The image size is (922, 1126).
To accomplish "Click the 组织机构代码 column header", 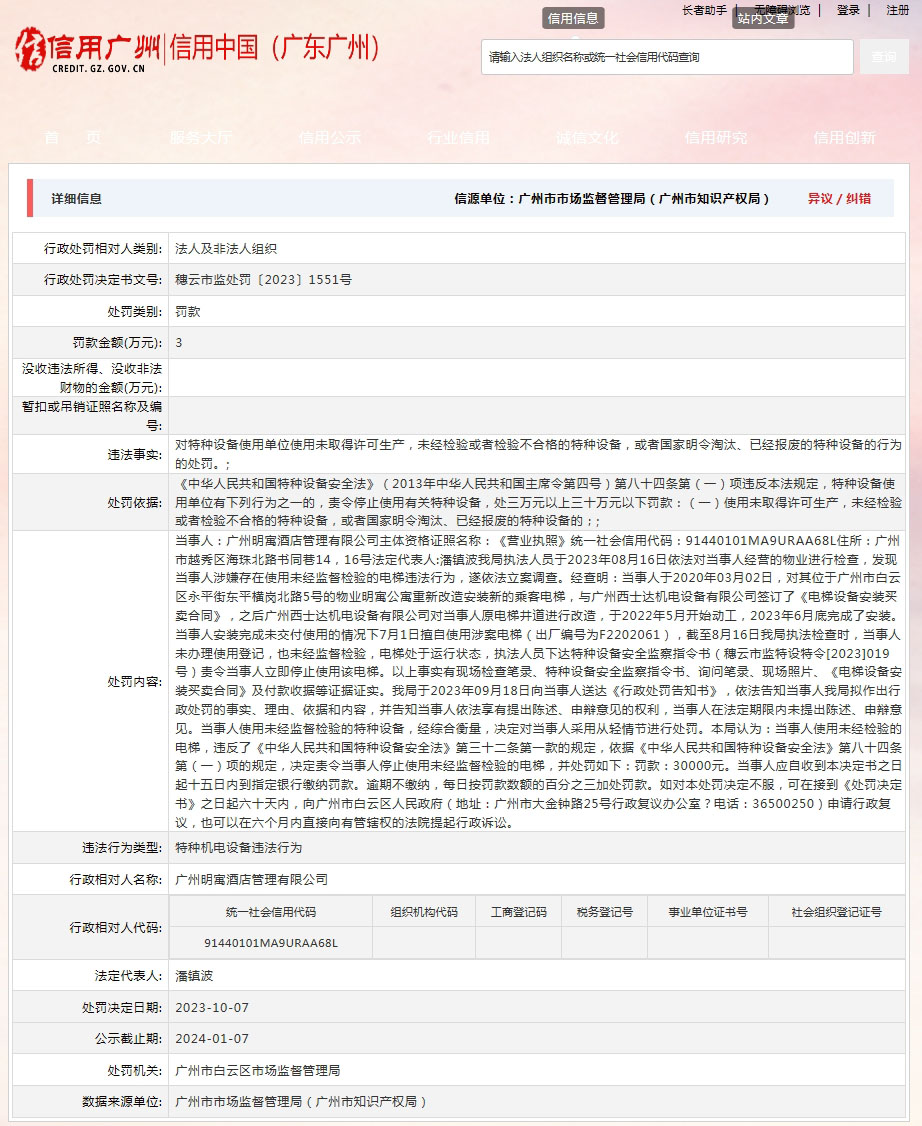I will pos(424,912).
